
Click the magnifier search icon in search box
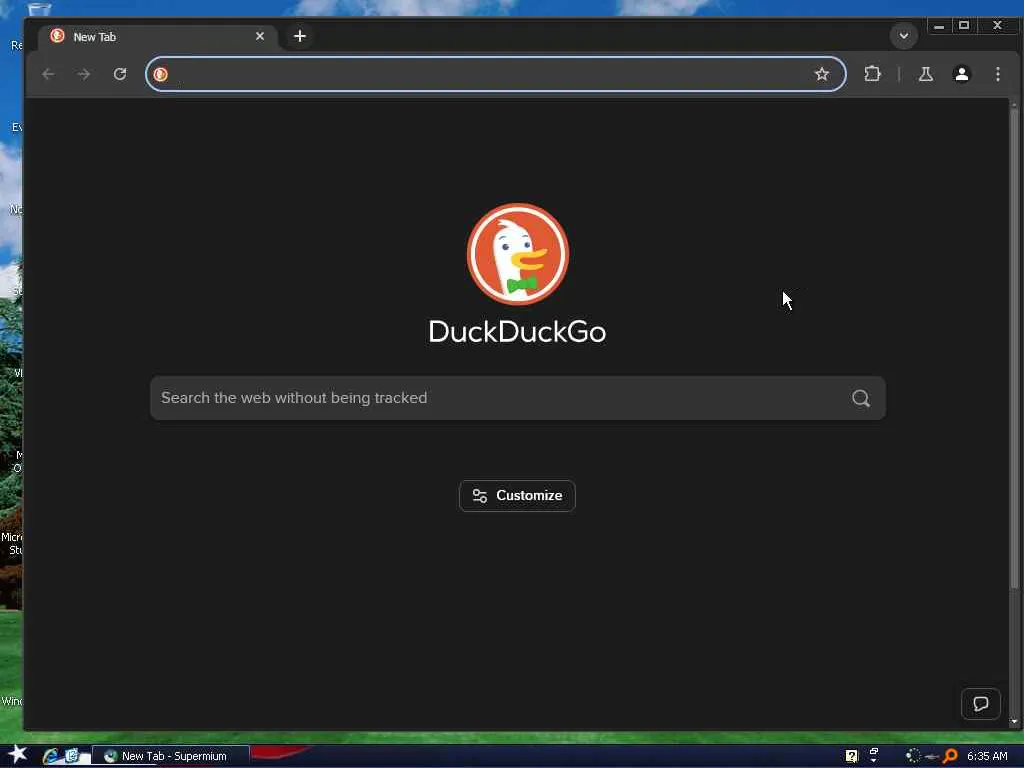click(x=861, y=398)
